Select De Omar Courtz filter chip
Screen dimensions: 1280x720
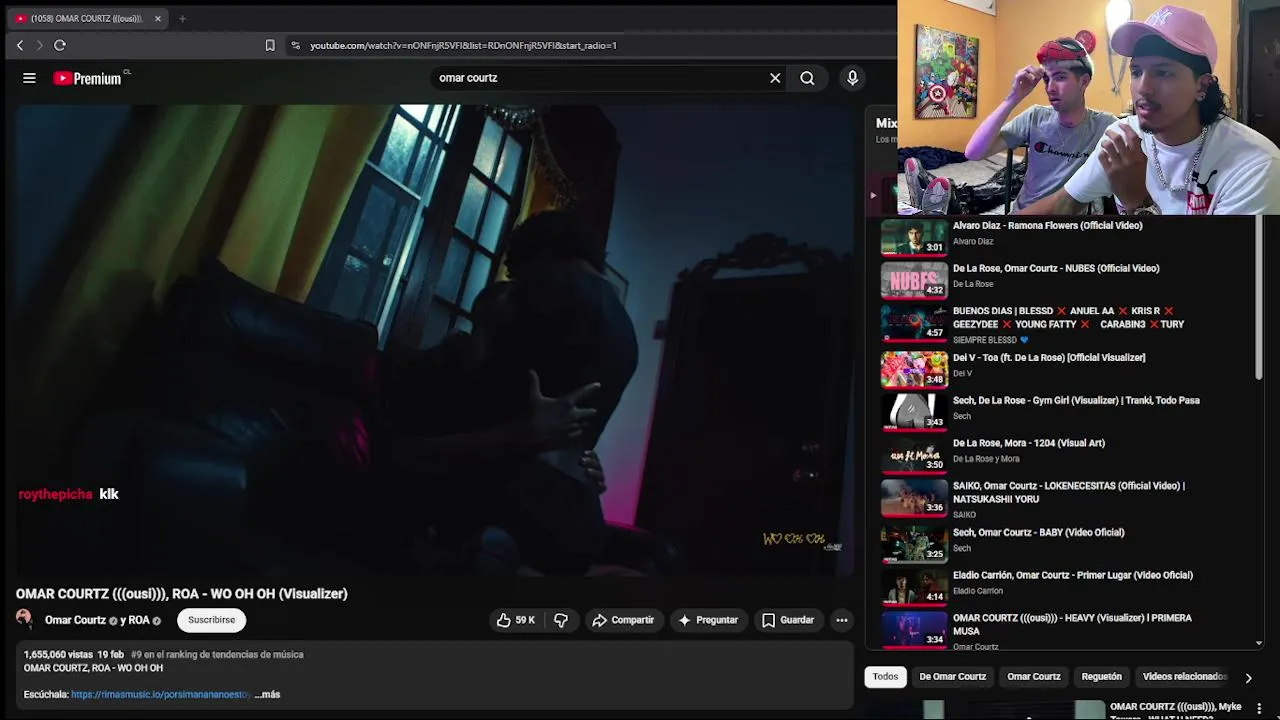point(952,677)
